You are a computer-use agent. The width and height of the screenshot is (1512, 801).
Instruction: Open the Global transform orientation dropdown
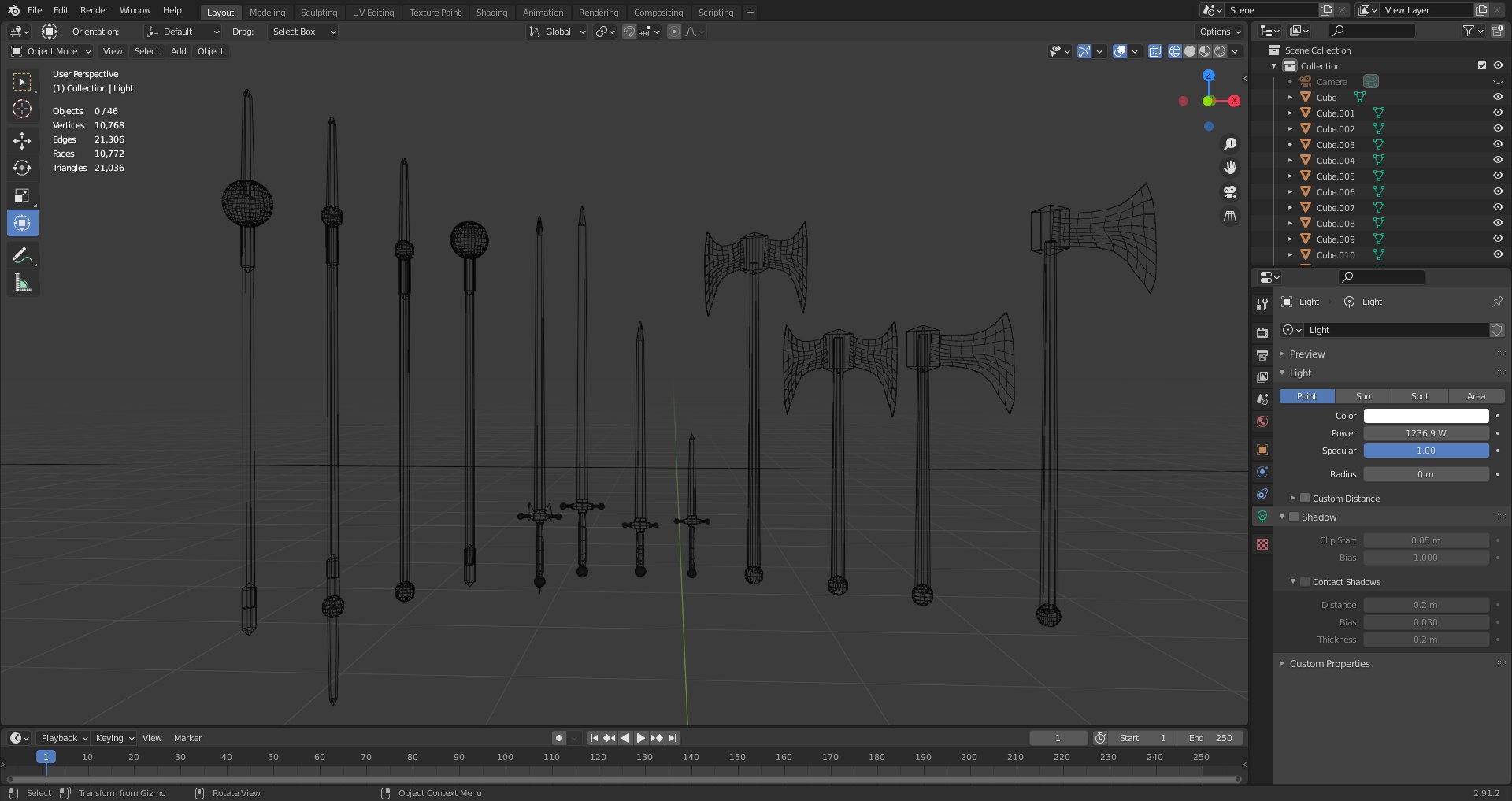[x=557, y=32]
